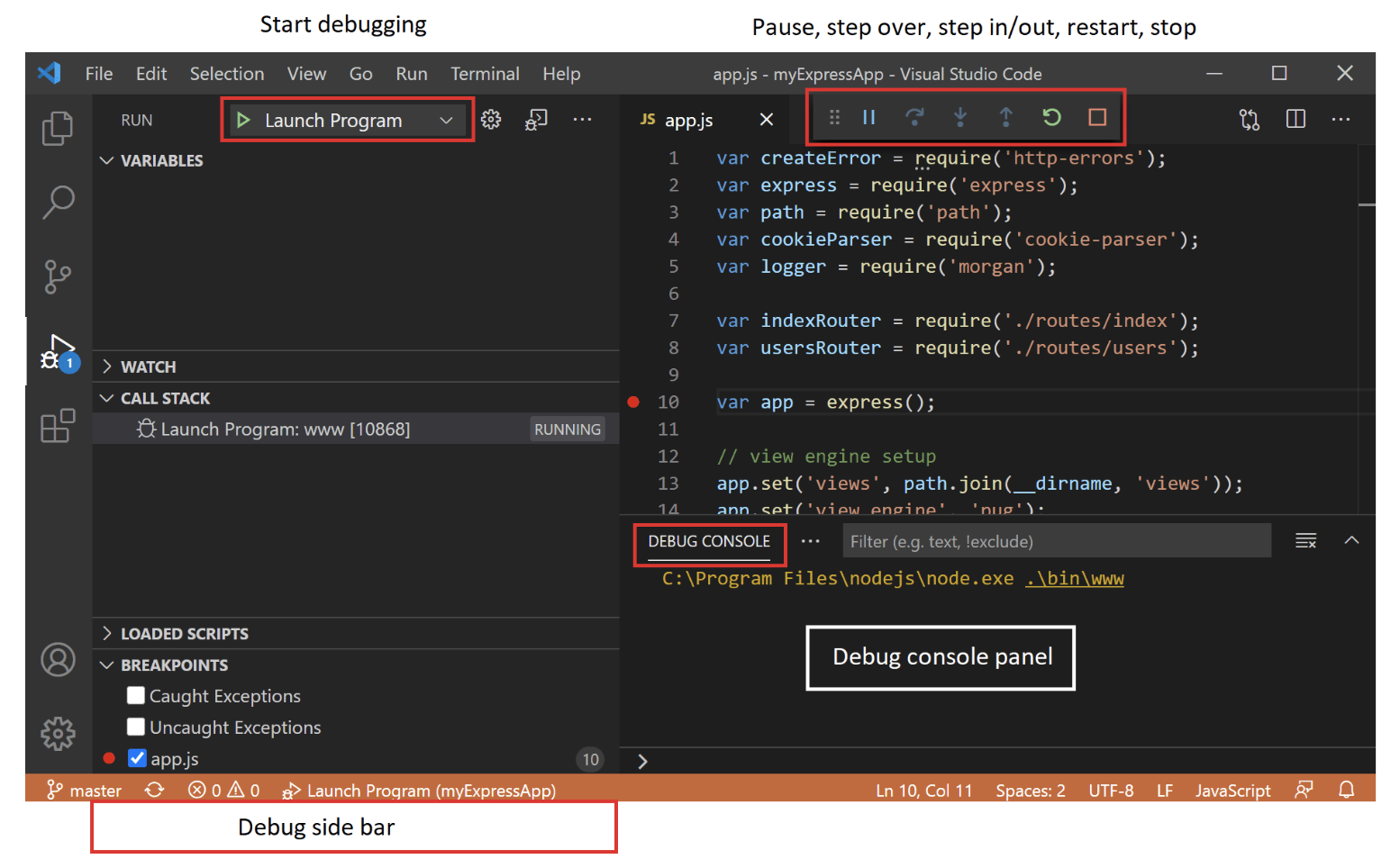
Task: Select the app.js editor tab
Action: pos(688,120)
